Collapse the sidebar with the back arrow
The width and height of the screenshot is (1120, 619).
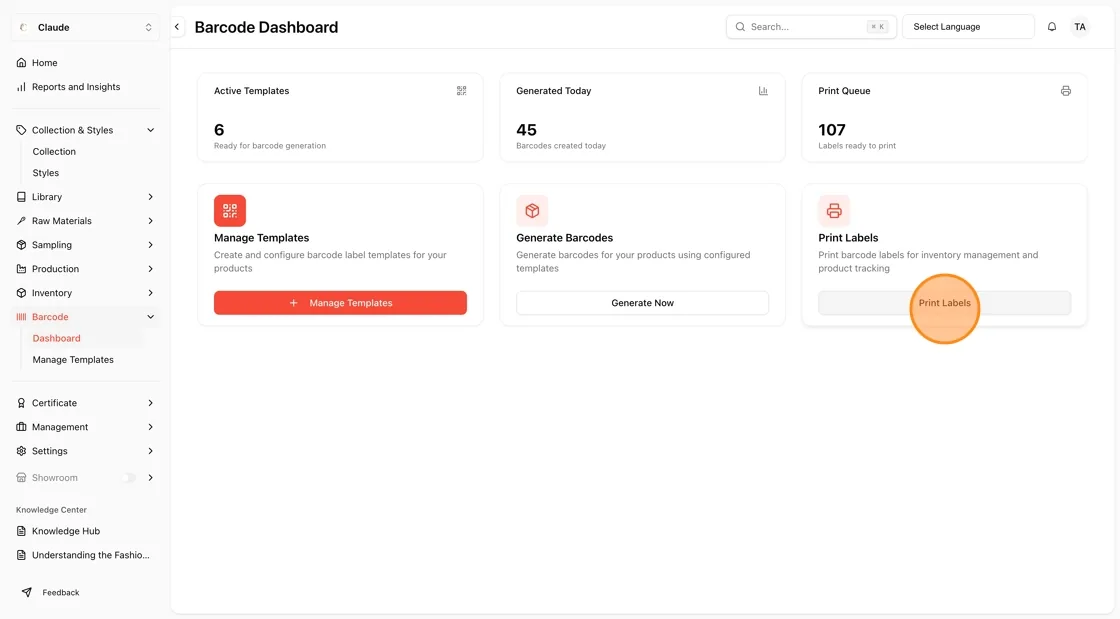pos(177,27)
